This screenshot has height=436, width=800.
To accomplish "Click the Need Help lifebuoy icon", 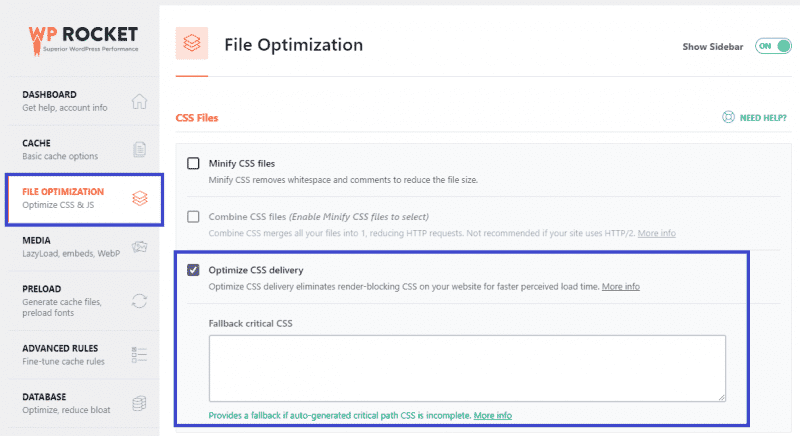I will coord(728,117).
